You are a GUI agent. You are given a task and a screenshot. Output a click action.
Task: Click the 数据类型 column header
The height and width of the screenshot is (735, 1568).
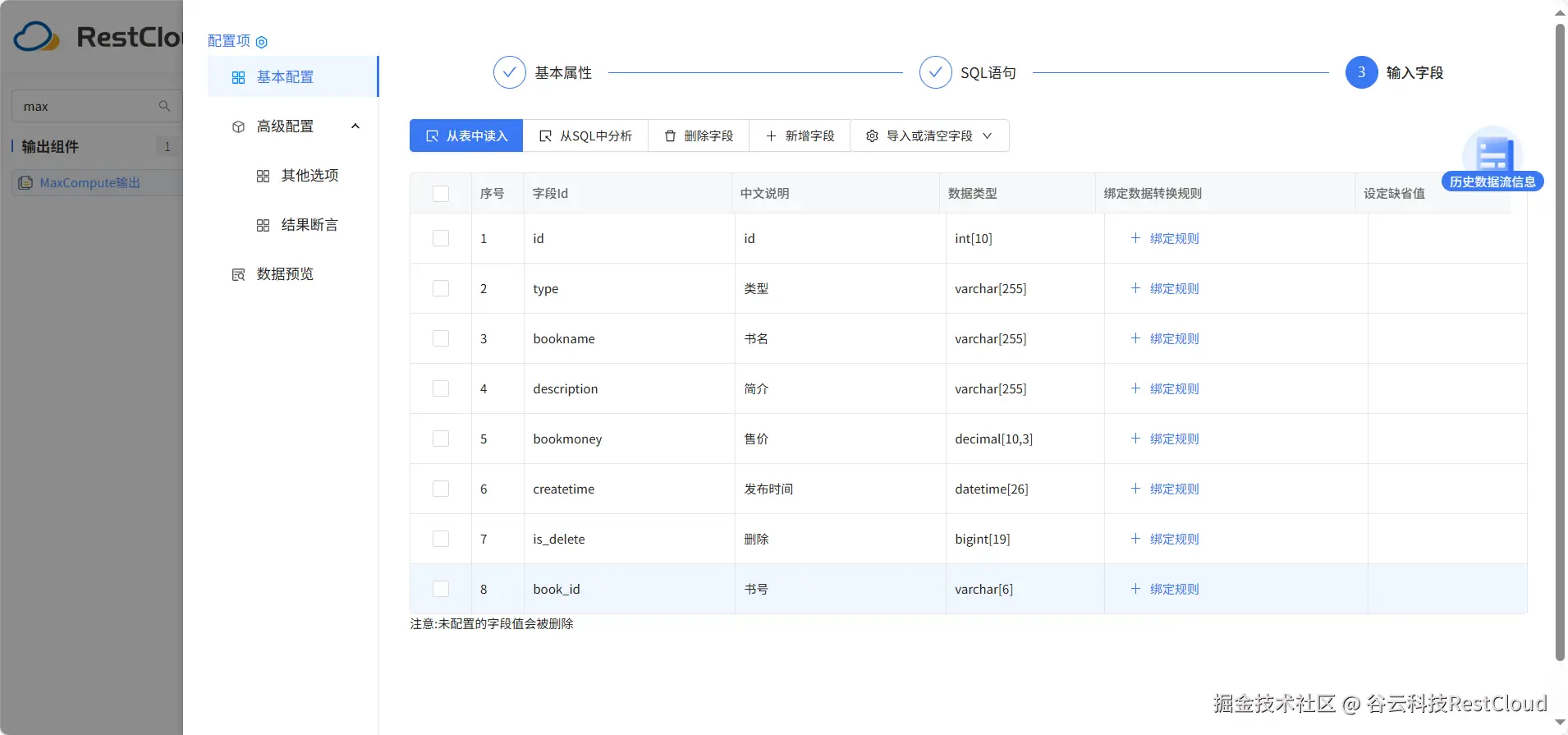coord(1017,194)
